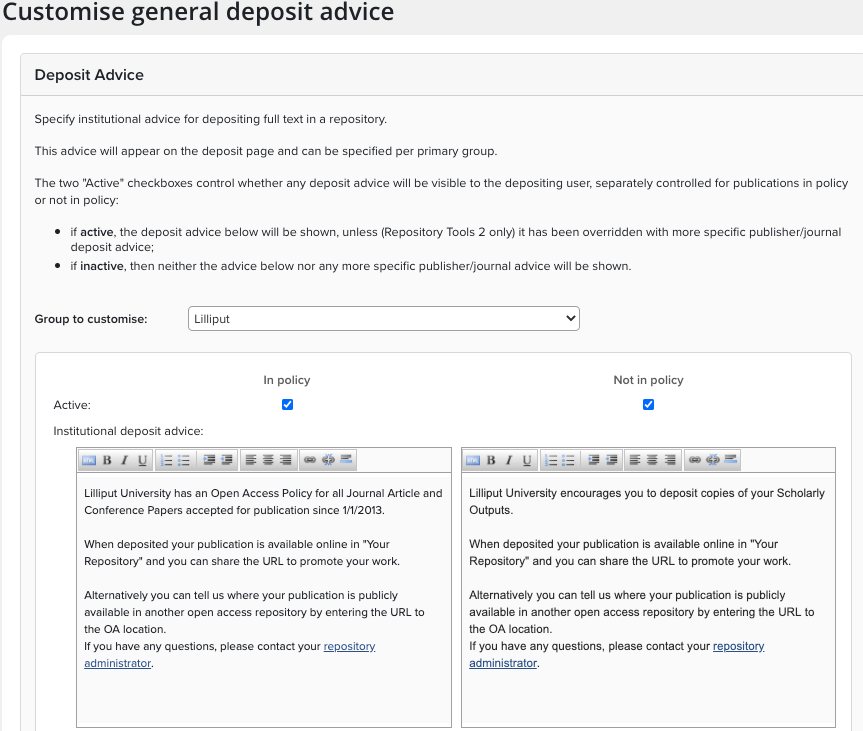863x731 pixels.
Task: Remove link in In policy editor
Action: click(328, 460)
